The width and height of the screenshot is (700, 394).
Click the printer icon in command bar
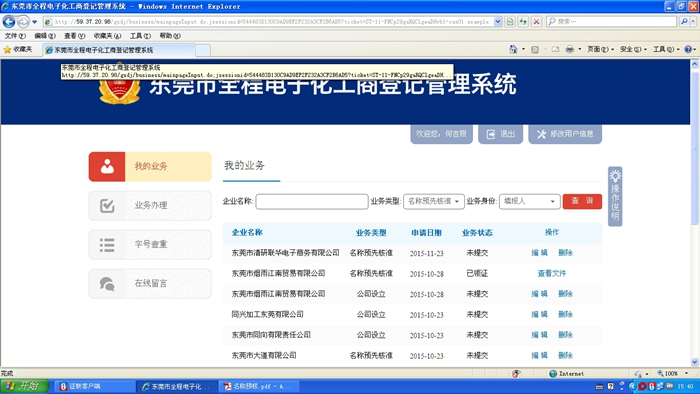(570, 50)
